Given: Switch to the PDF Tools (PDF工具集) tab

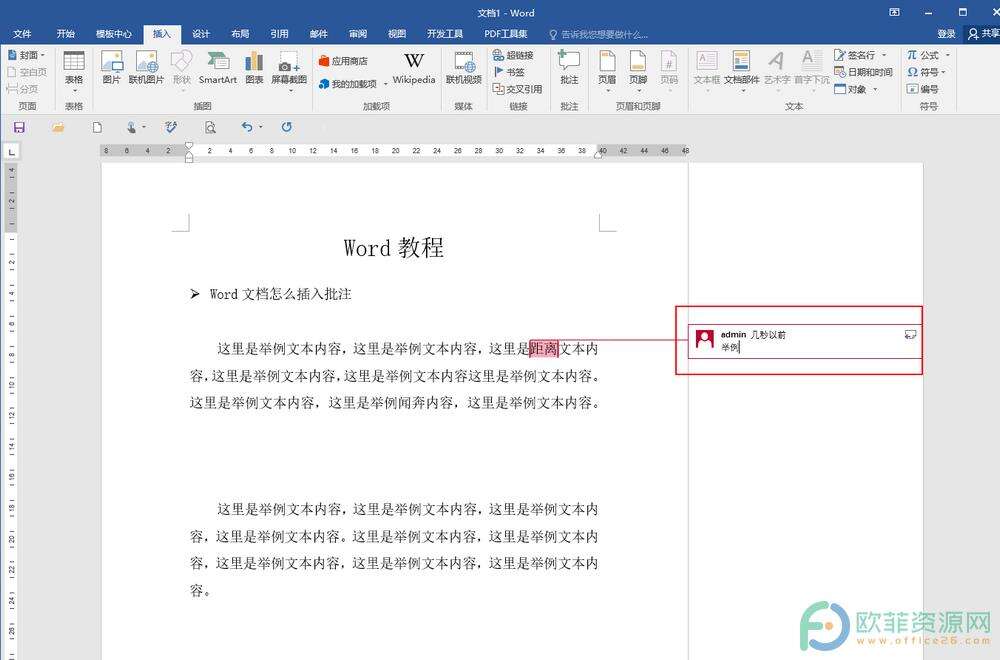Looking at the screenshot, I should 506,34.
